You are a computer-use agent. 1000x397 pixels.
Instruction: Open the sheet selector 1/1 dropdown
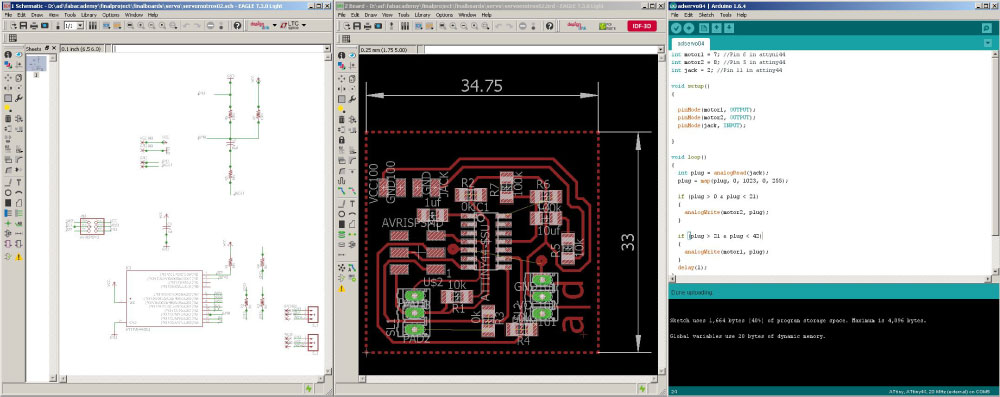click(73, 26)
